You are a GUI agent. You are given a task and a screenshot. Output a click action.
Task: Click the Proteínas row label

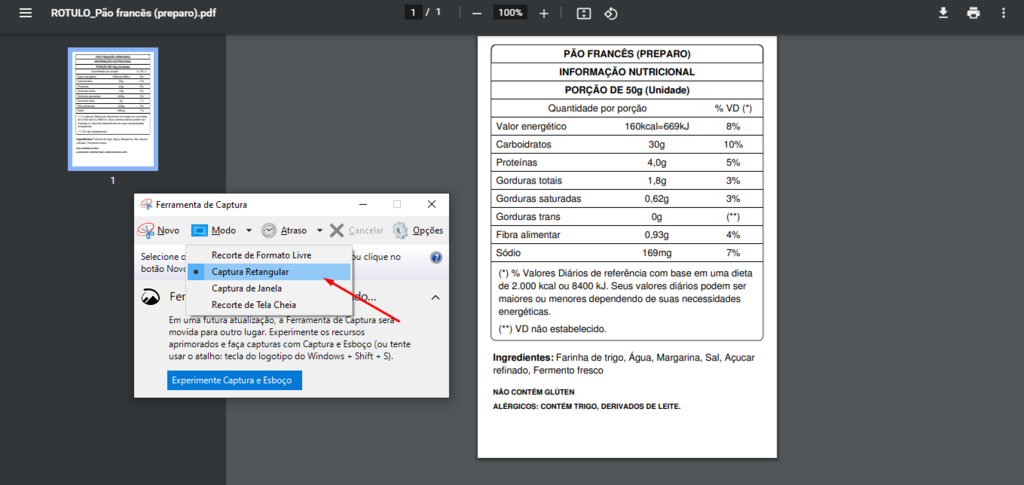coord(517,163)
